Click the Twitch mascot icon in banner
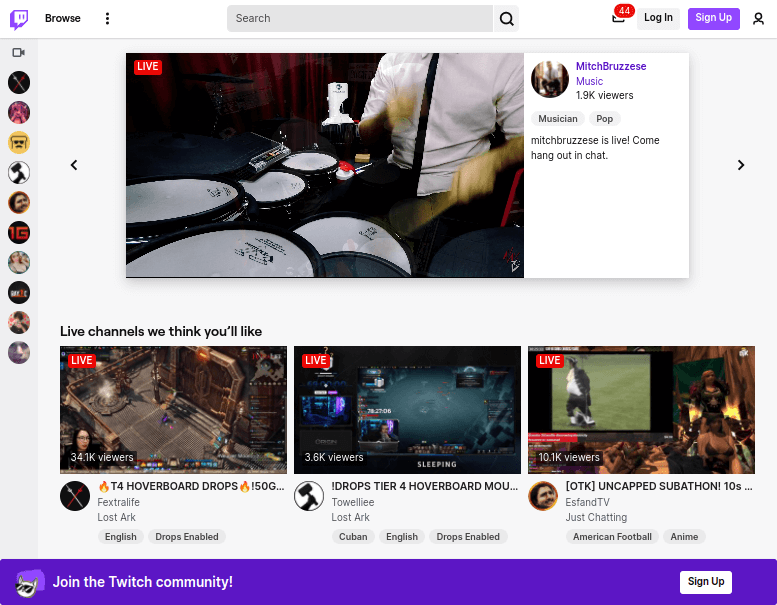 click(29, 583)
